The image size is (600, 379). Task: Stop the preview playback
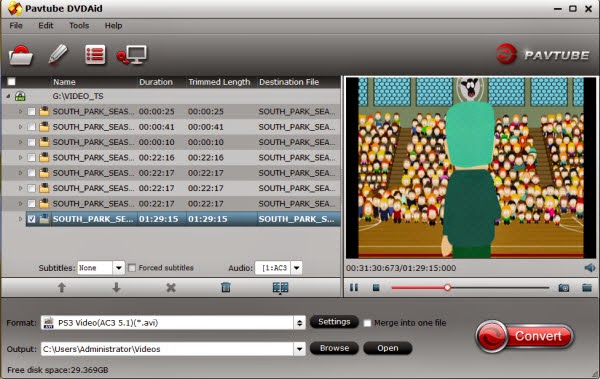pyautogui.click(x=376, y=288)
